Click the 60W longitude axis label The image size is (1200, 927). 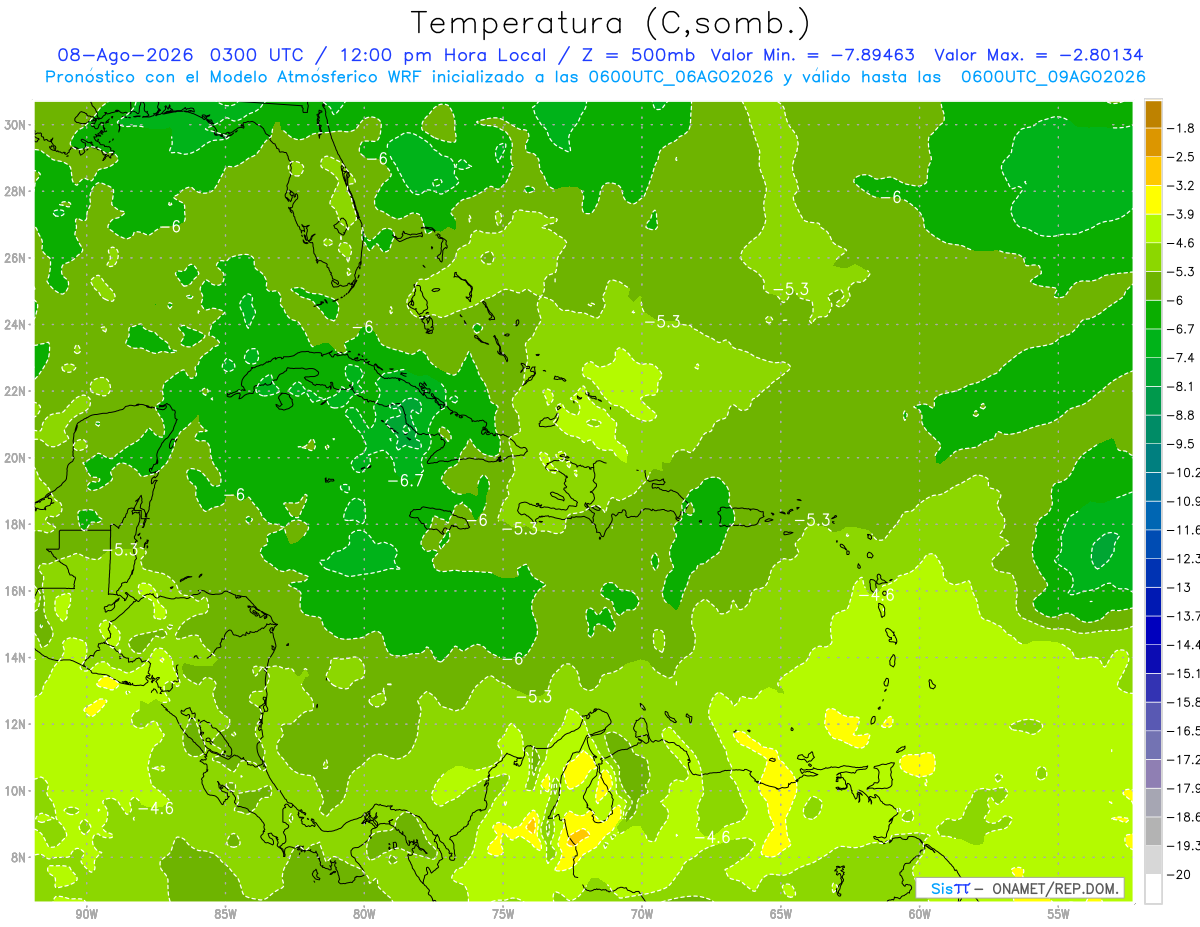(920, 913)
